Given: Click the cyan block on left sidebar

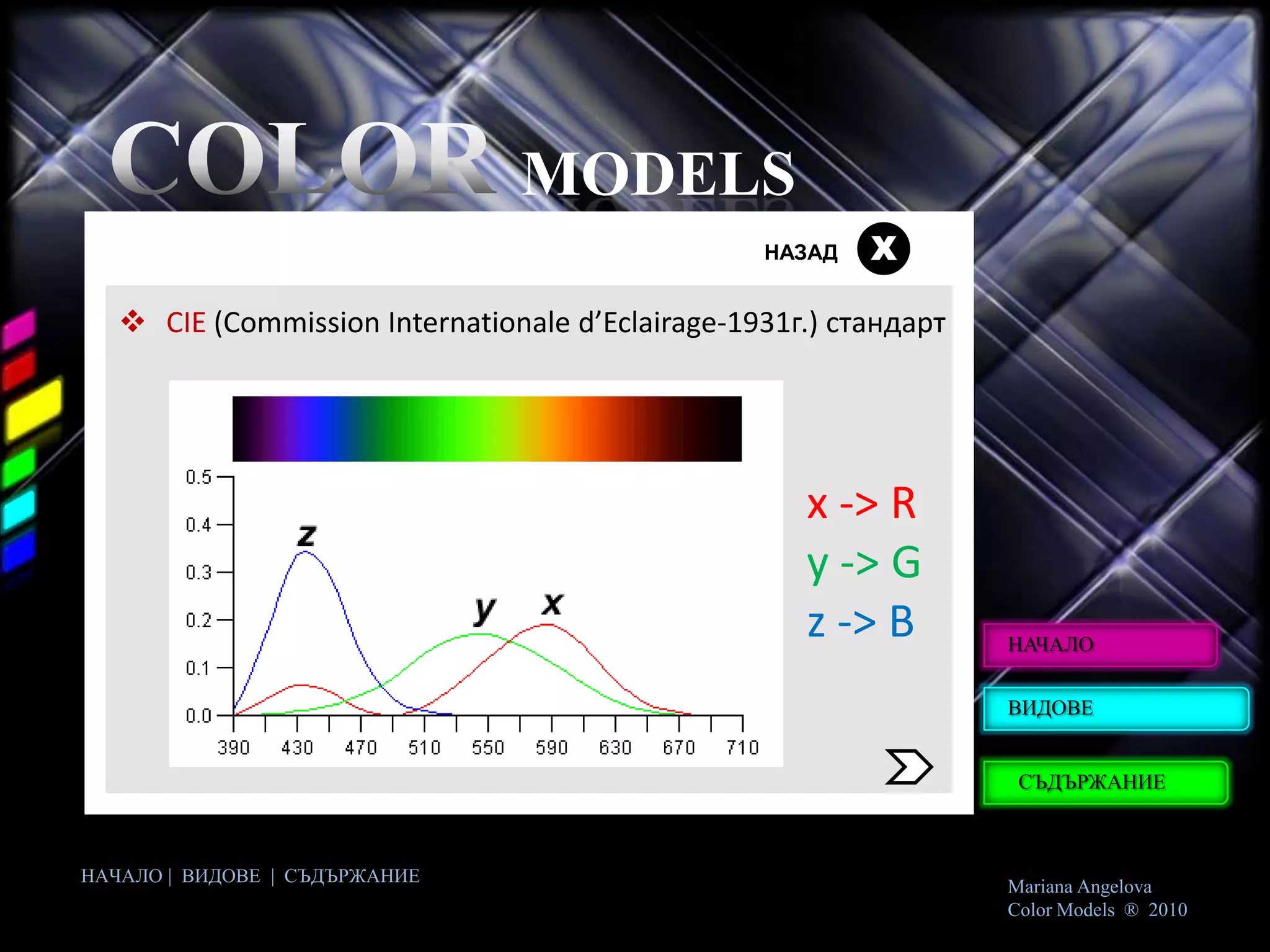Looking at the screenshot, I should click(x=19, y=509).
